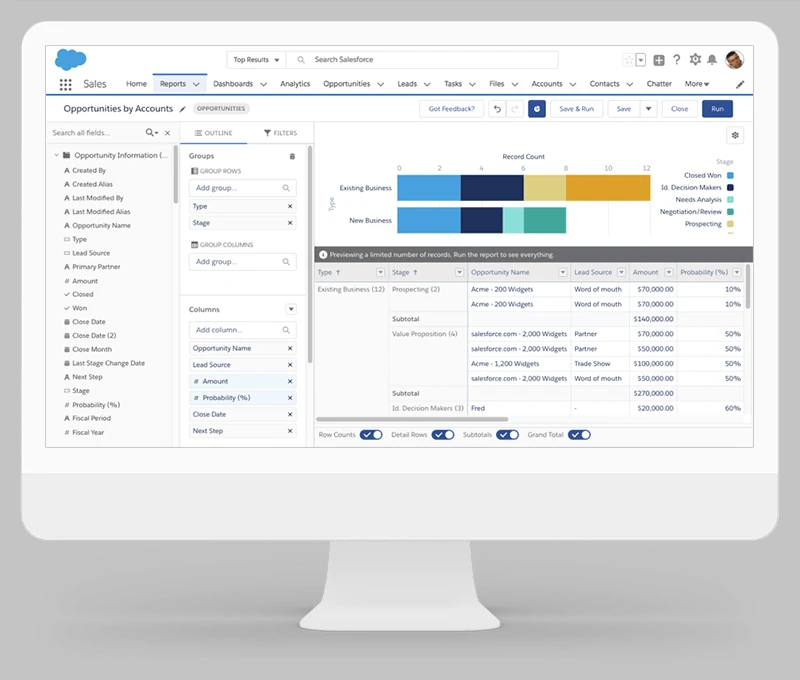Turn off the Detail Rows switch
Image resolution: width=800 pixels, height=680 pixels.
[x=443, y=435]
